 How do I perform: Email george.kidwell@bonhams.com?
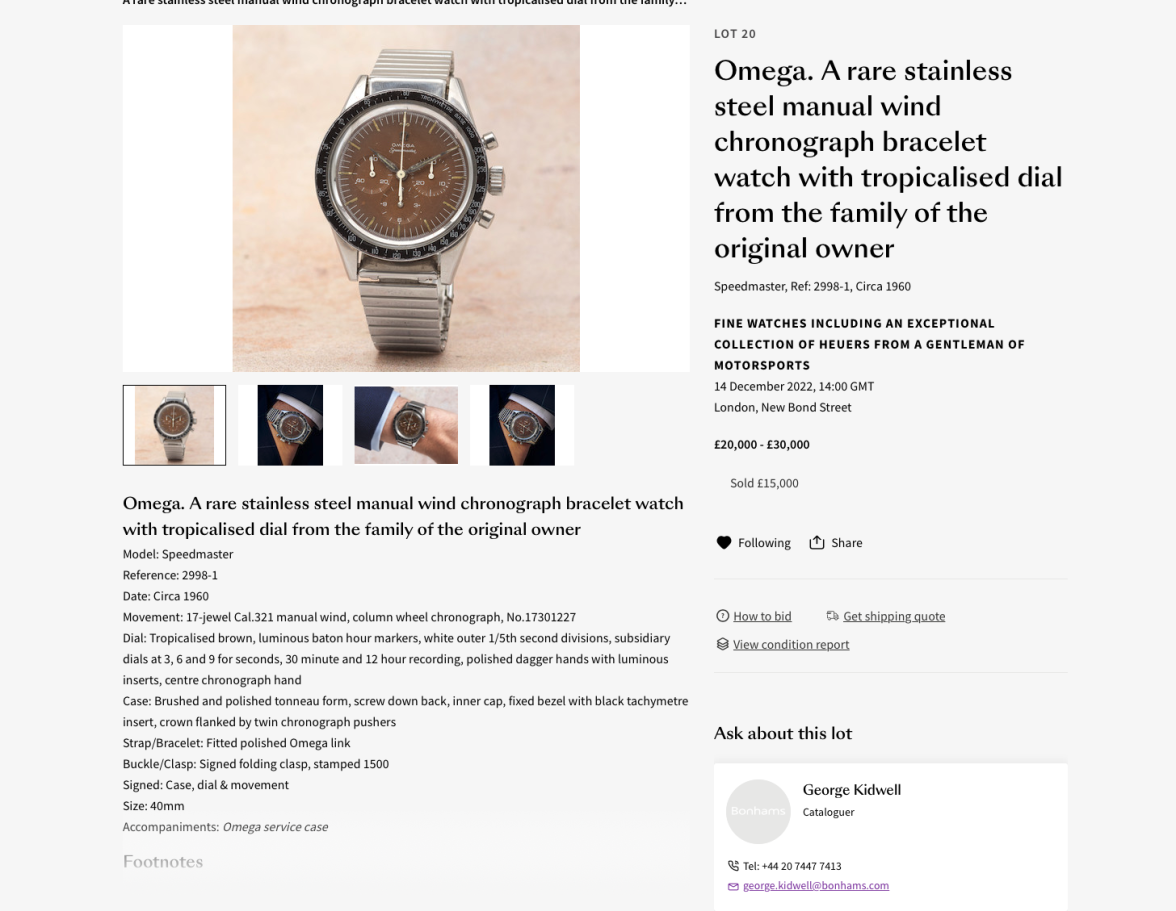(x=815, y=886)
